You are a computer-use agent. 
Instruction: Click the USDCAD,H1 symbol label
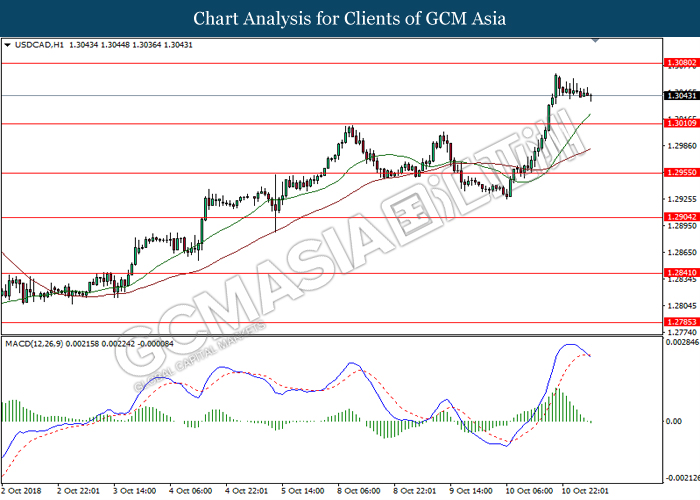click(38, 45)
